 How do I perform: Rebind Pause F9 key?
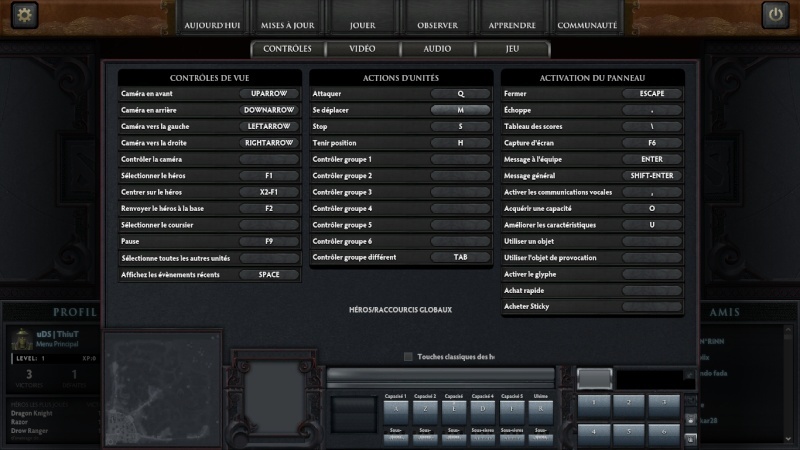click(269, 241)
